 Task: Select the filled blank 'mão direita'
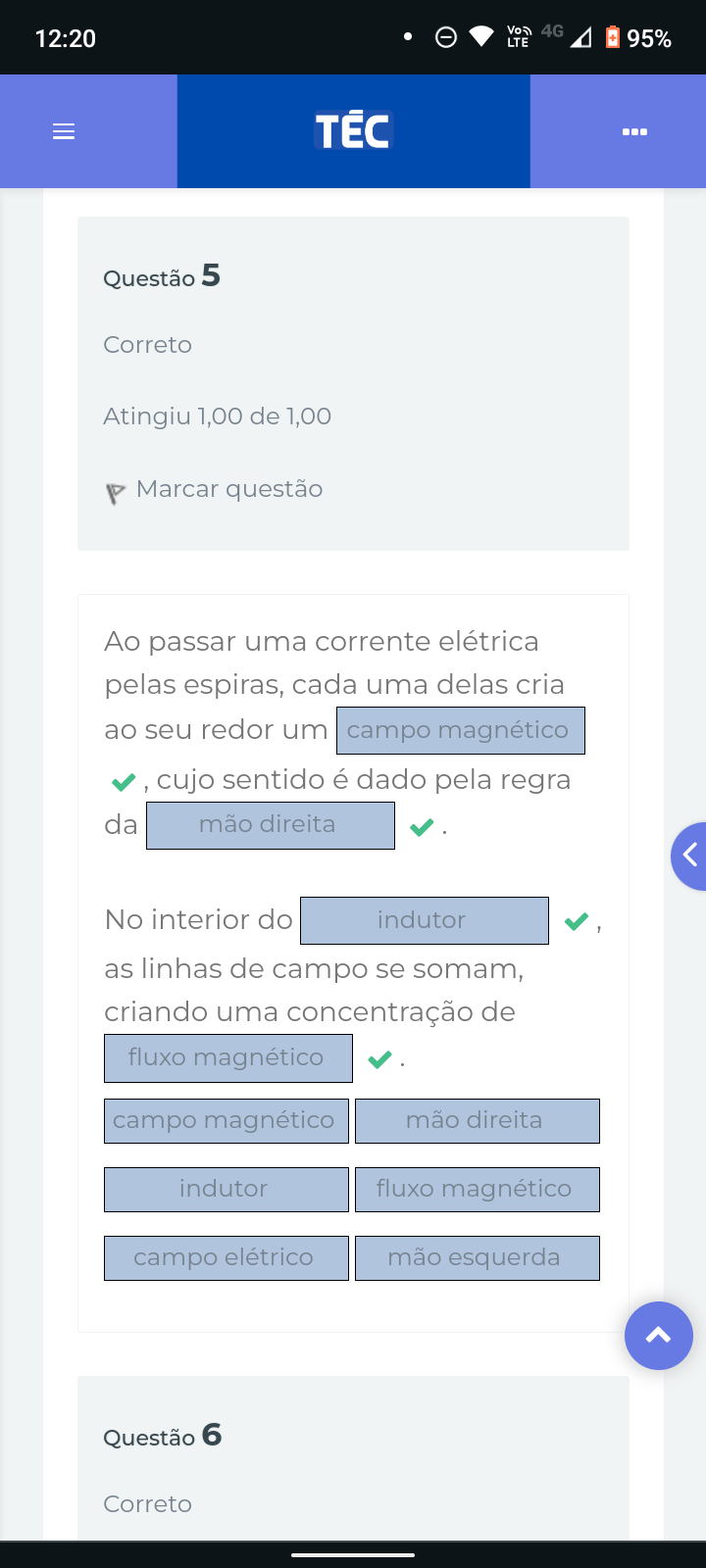pos(270,825)
